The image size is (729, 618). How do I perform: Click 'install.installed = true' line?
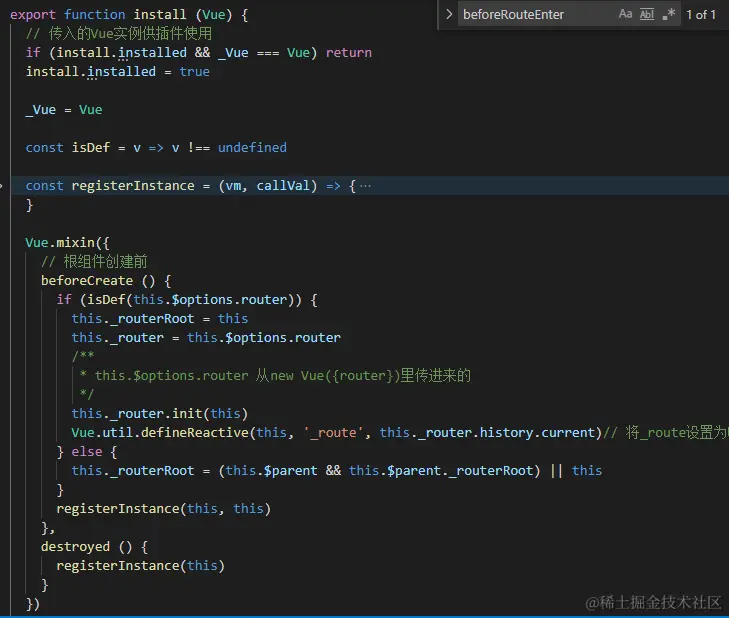coord(118,72)
